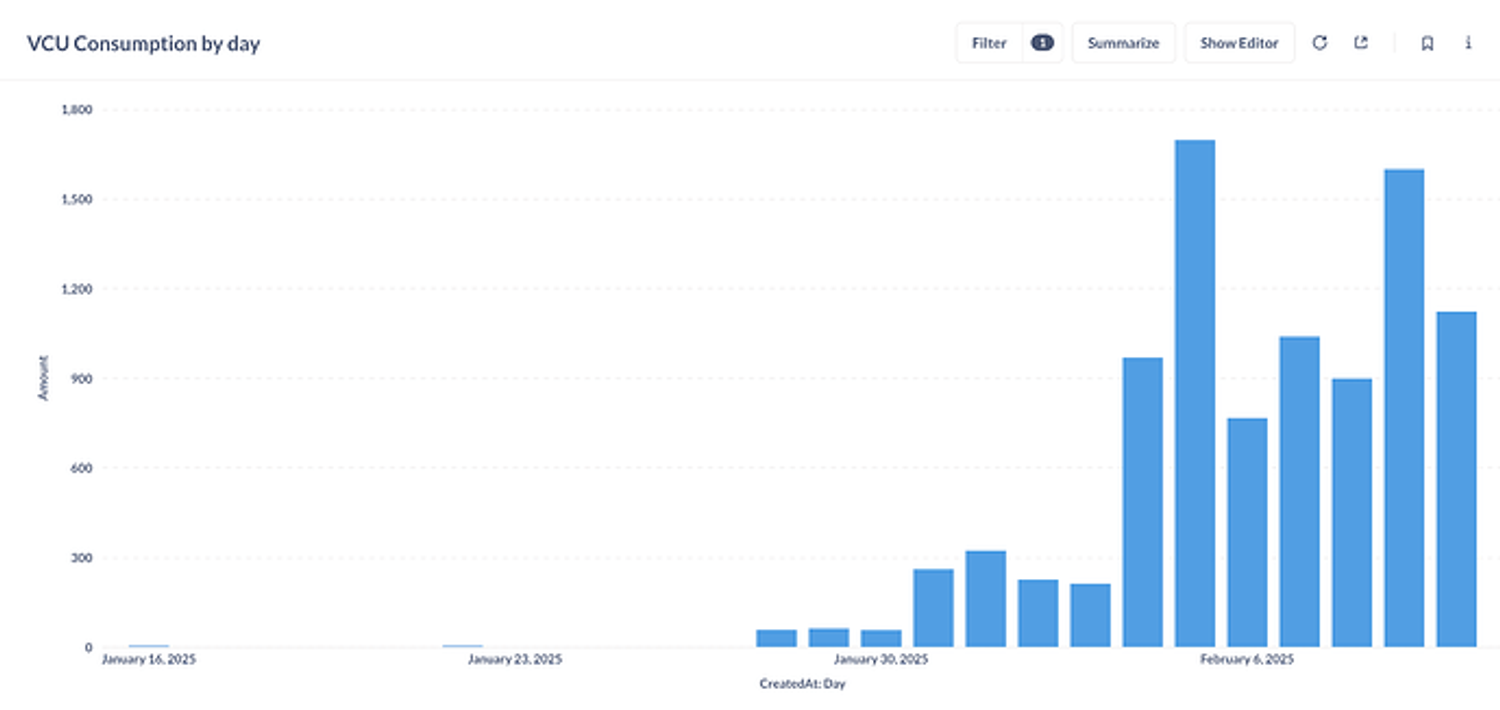Viewport: 1500px width, 710px height.
Task: Click the 'January 23, 2025' axis label
Action: pyautogui.click(x=515, y=660)
